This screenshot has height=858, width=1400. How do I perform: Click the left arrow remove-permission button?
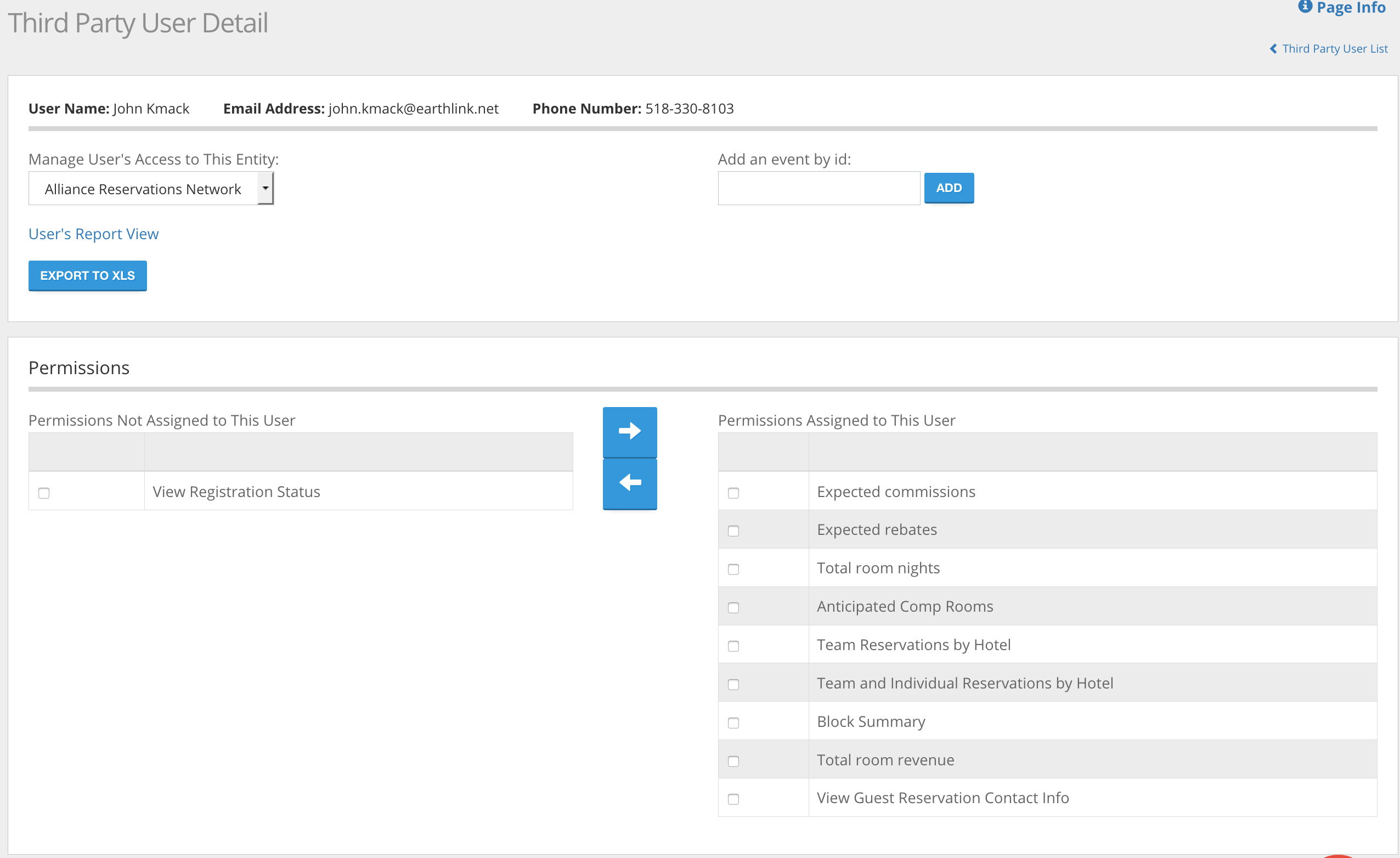point(630,483)
